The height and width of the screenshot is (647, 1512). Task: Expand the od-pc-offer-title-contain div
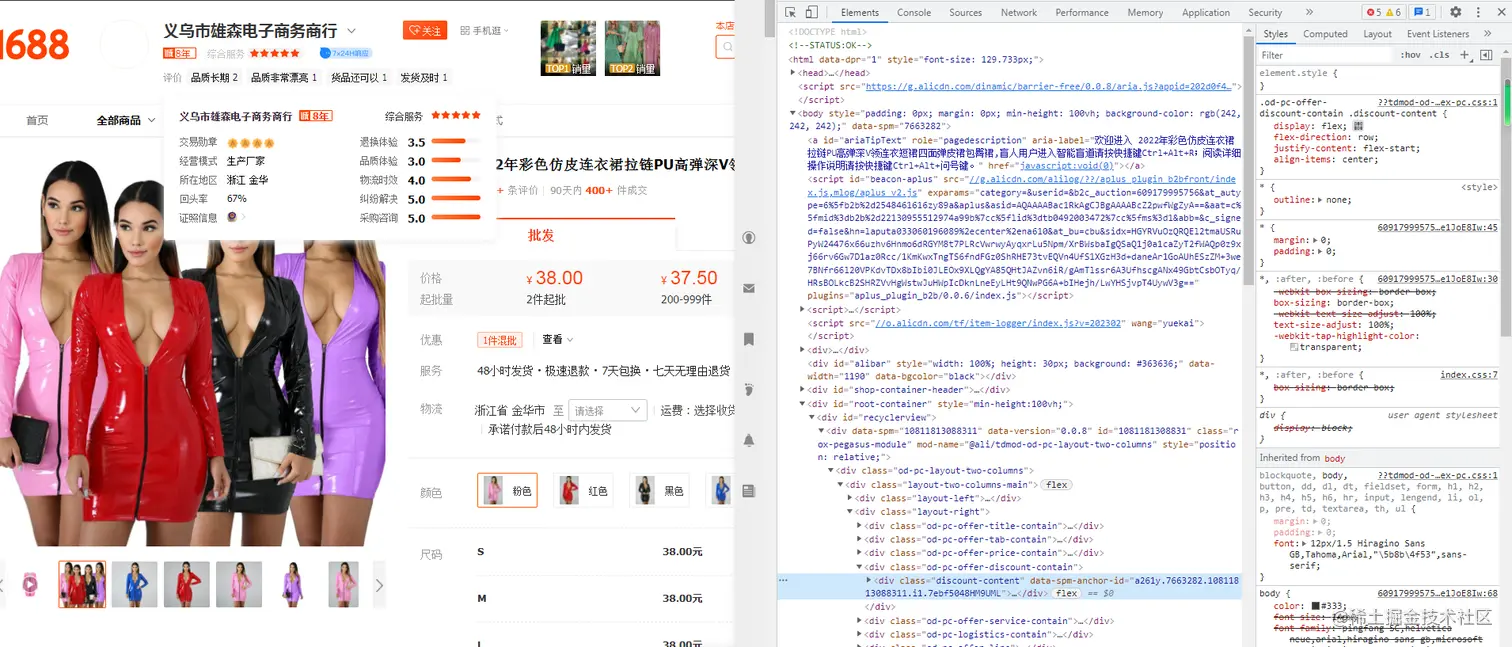(859, 526)
